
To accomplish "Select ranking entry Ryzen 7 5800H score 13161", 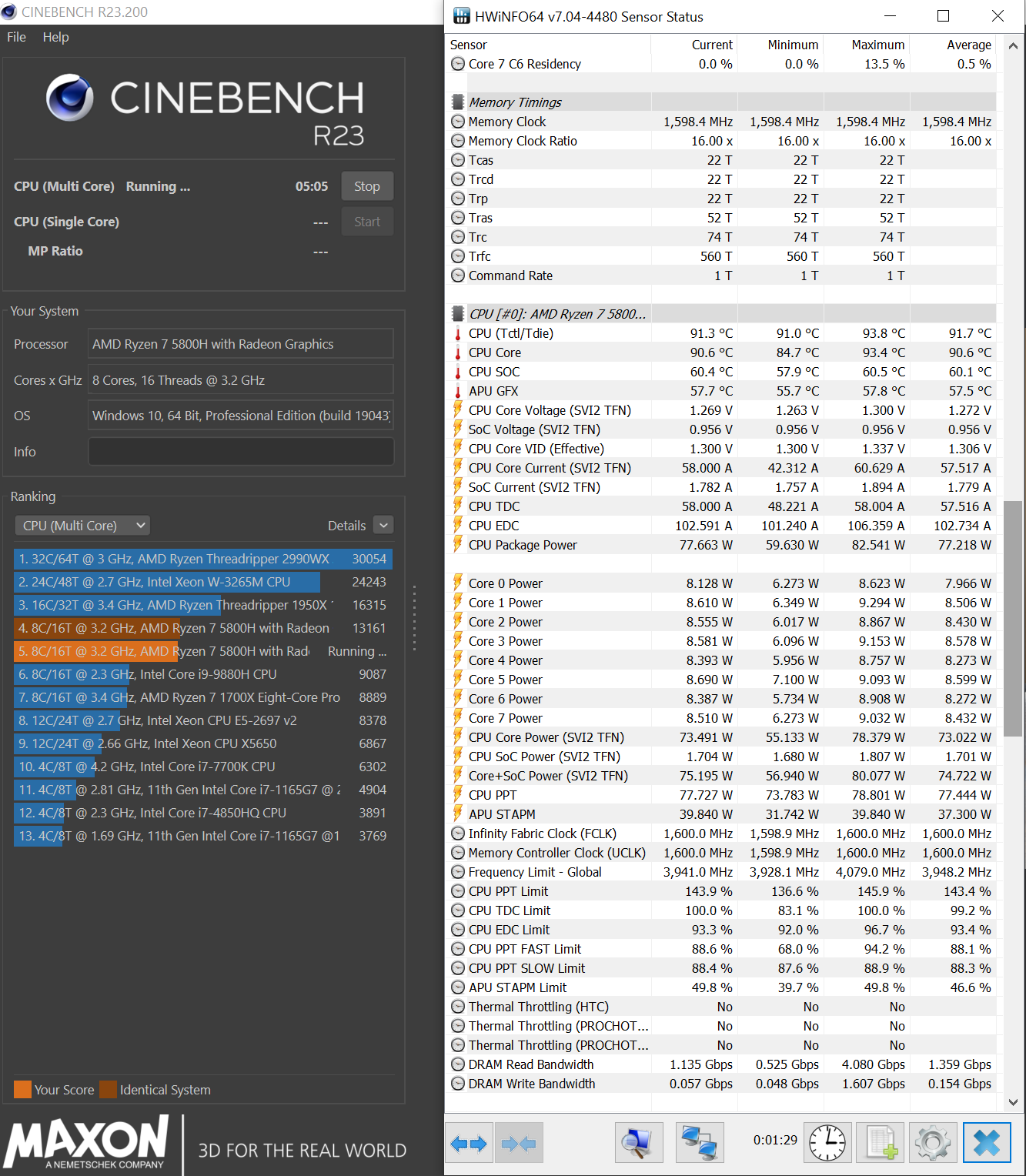I will click(x=202, y=628).
